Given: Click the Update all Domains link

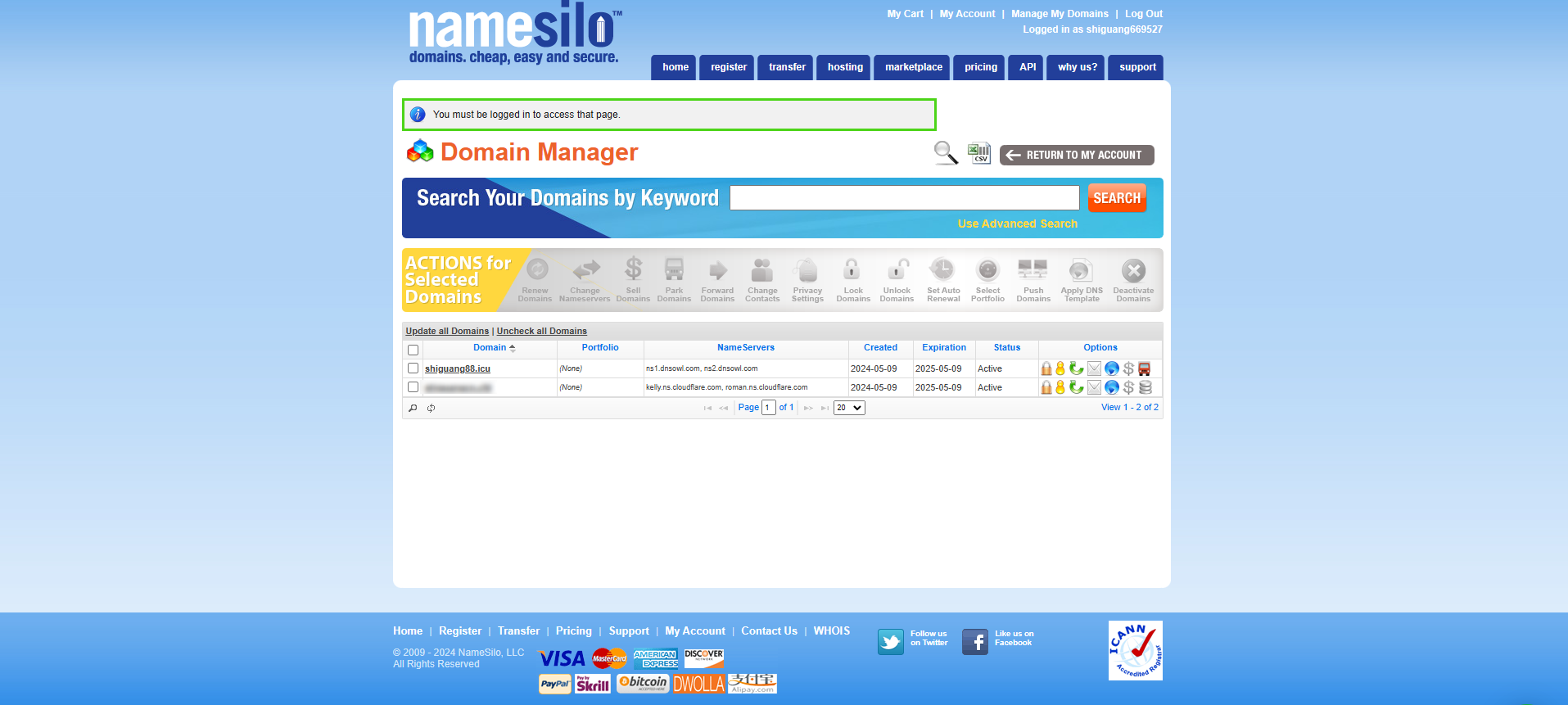Looking at the screenshot, I should tap(447, 331).
